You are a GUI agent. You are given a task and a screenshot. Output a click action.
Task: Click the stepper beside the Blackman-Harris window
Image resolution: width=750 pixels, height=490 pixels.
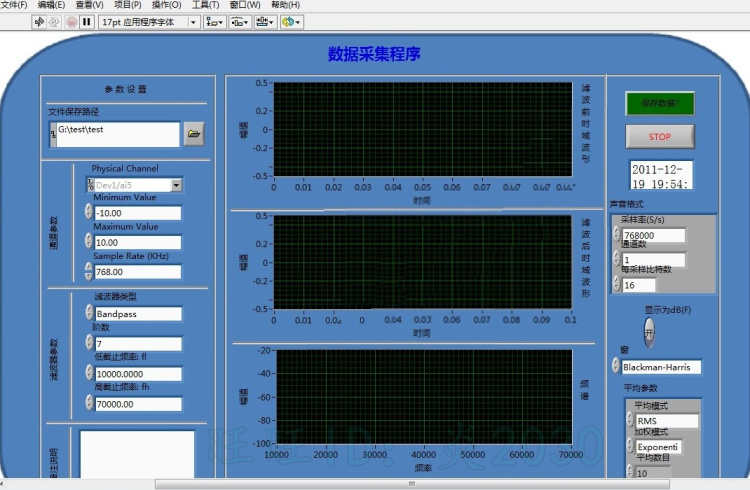(616, 365)
